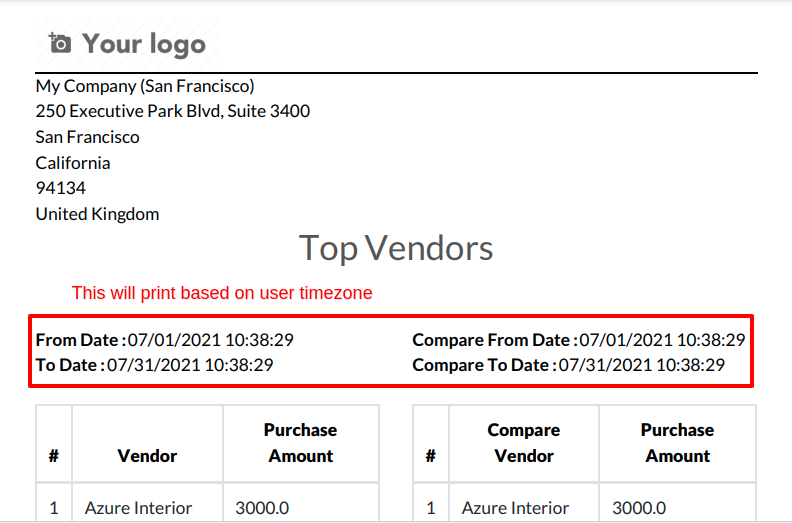This screenshot has height=523, width=792.
Task: Click the company name My Company (San Francisco)
Action: tap(145, 86)
